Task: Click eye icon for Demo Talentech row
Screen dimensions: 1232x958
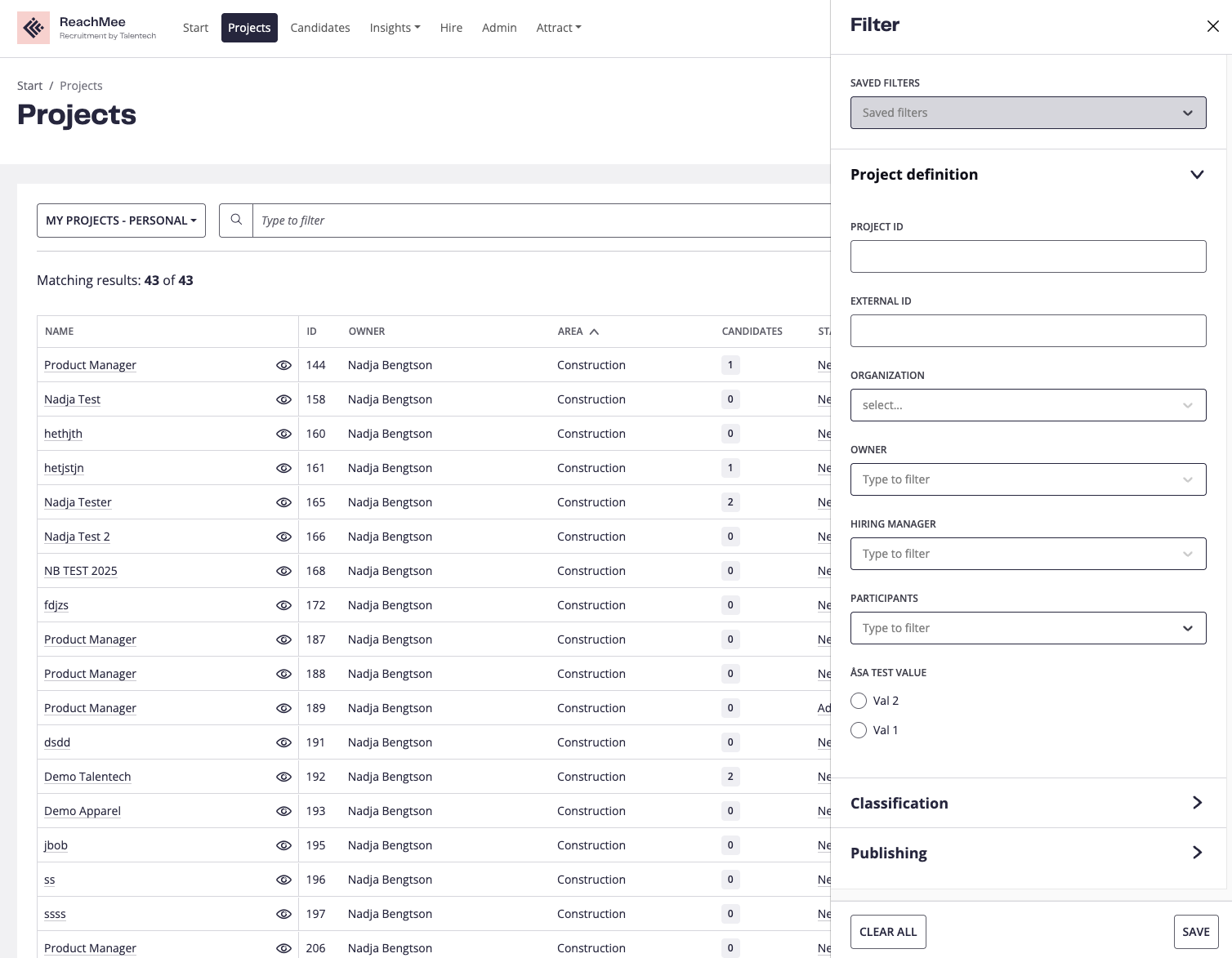Action: click(283, 777)
